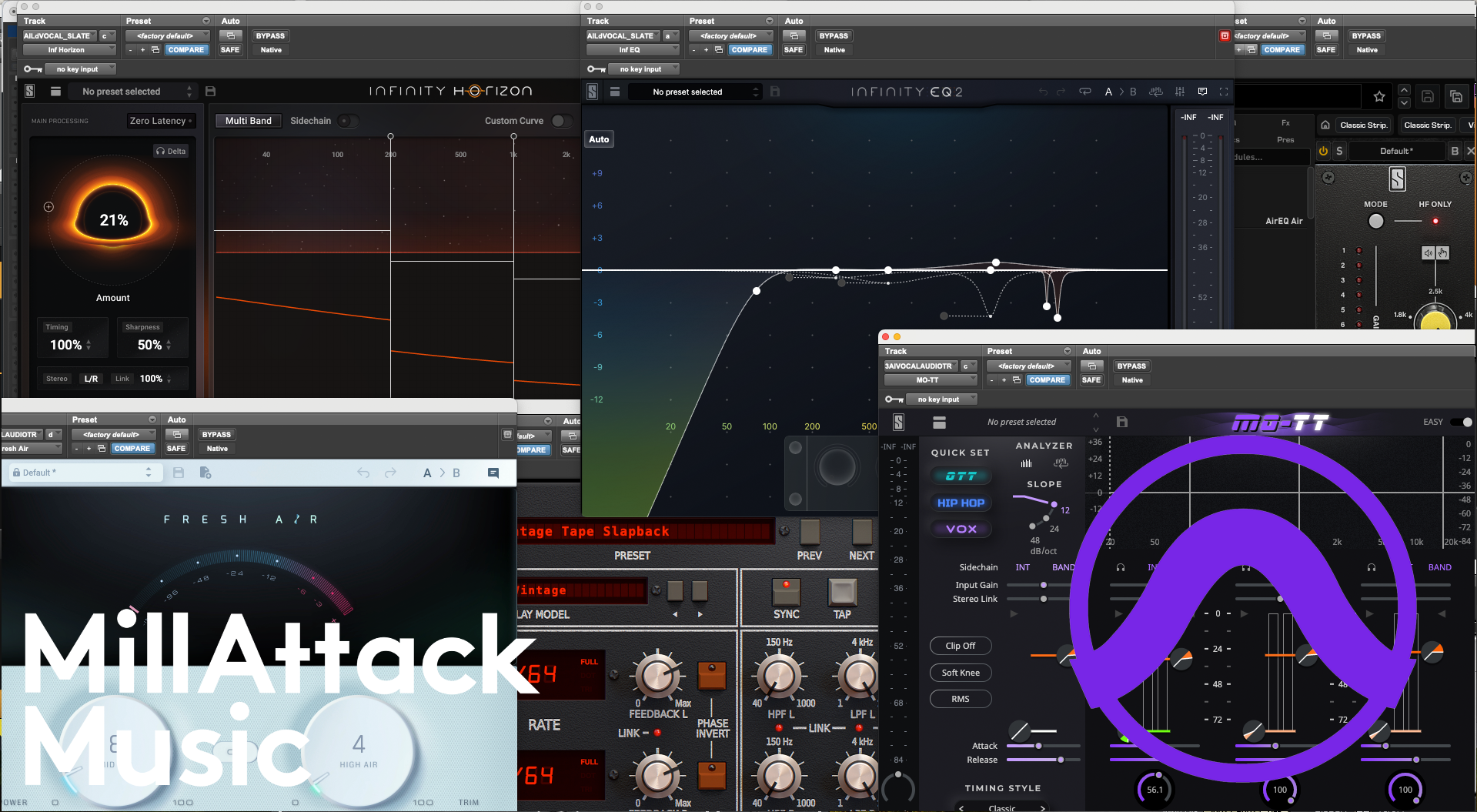
Task: Select the HIP HOP quick set
Action: pyautogui.click(x=961, y=503)
